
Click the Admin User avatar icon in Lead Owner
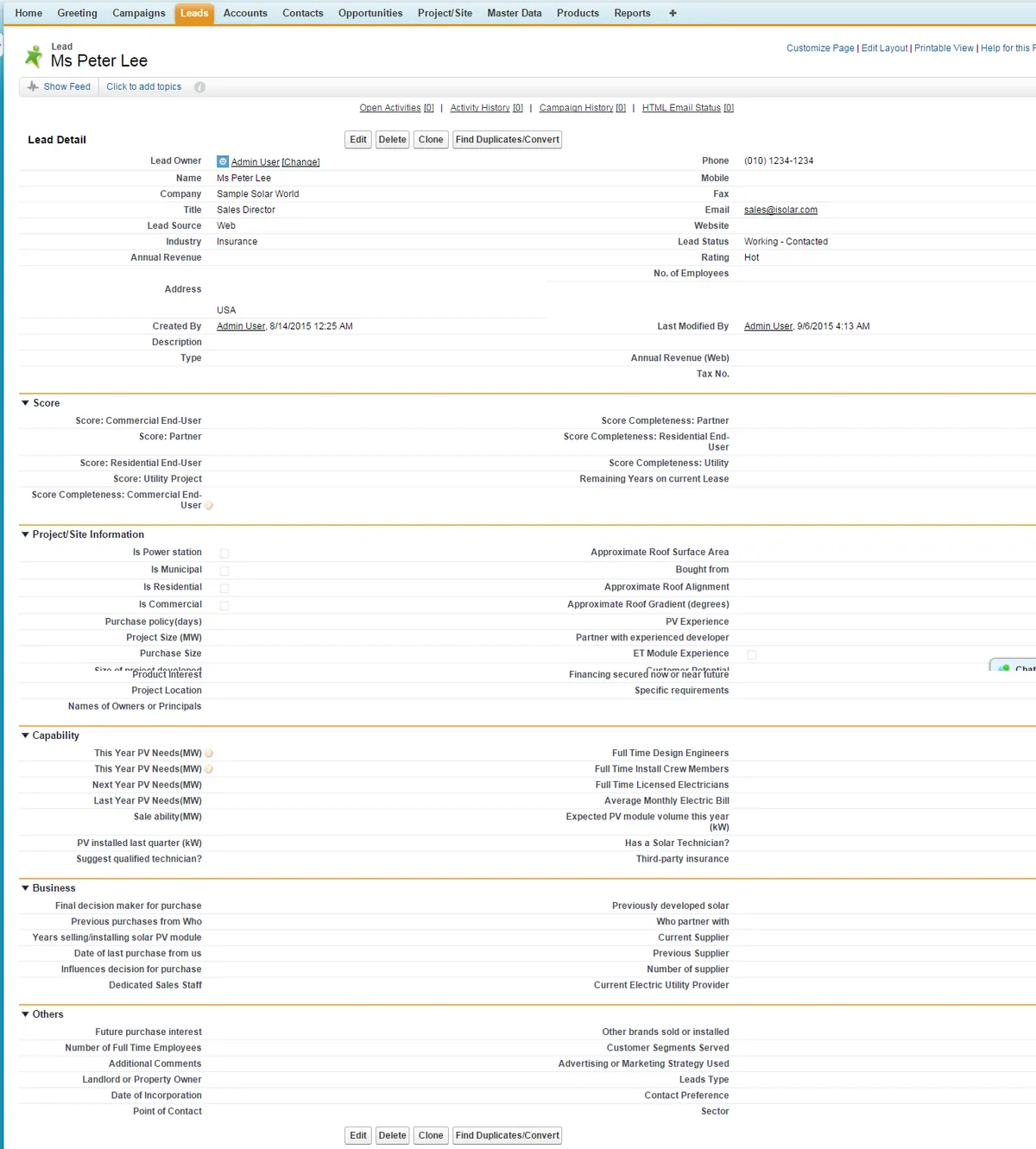(x=223, y=161)
